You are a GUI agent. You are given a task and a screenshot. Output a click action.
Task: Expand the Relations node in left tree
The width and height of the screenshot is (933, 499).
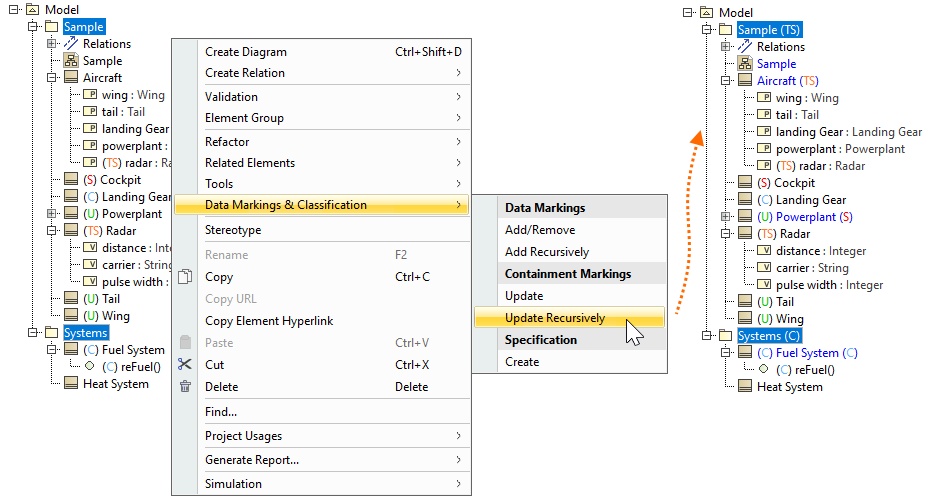click(x=53, y=44)
